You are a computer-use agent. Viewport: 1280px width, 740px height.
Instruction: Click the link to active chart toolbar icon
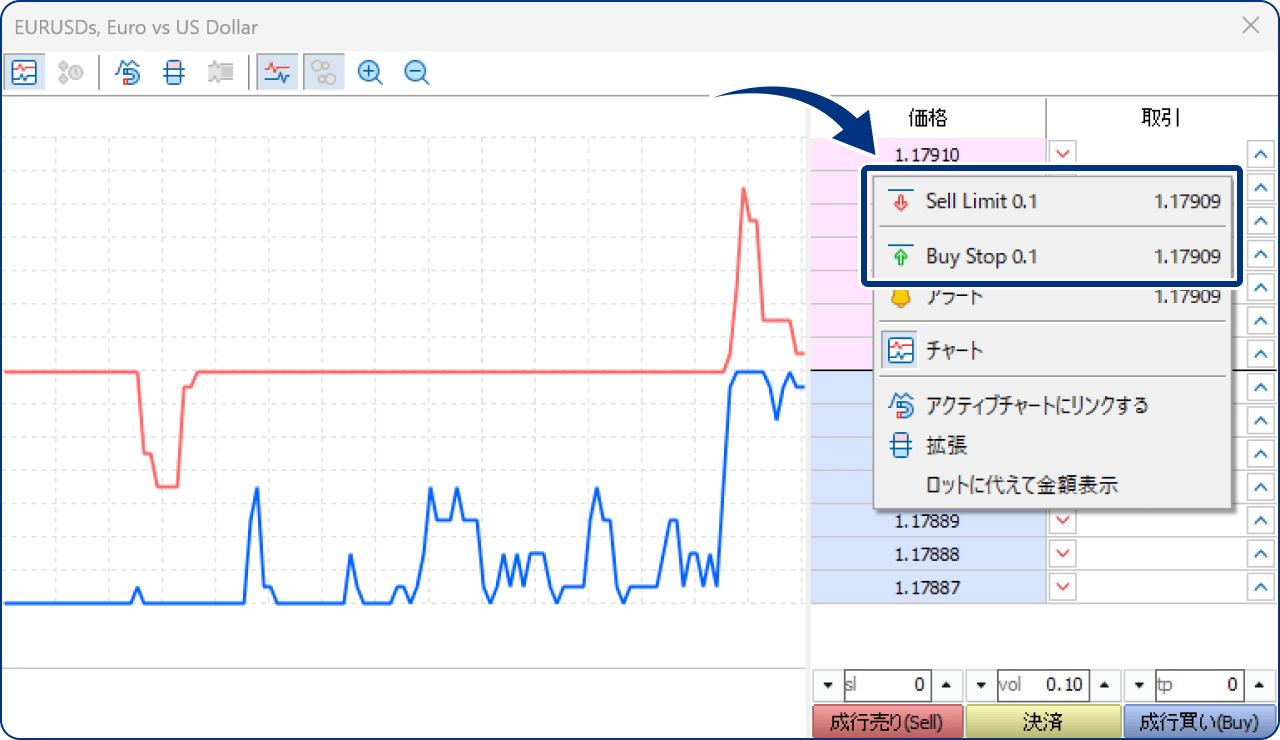pyautogui.click(x=128, y=72)
